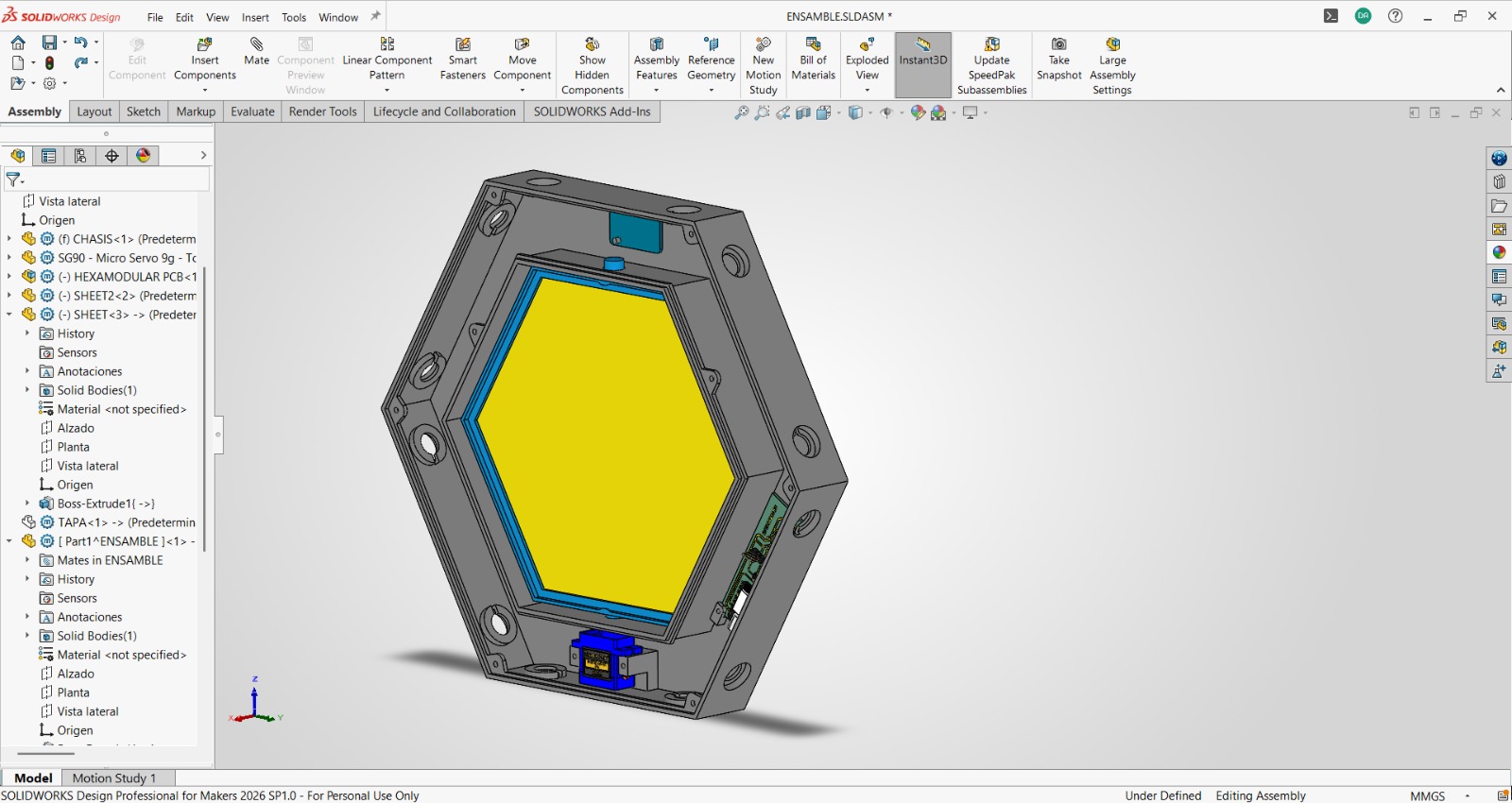Click the Zoom to Fit icon
Image resolution: width=1512 pixels, height=803 pixels.
coord(742,112)
